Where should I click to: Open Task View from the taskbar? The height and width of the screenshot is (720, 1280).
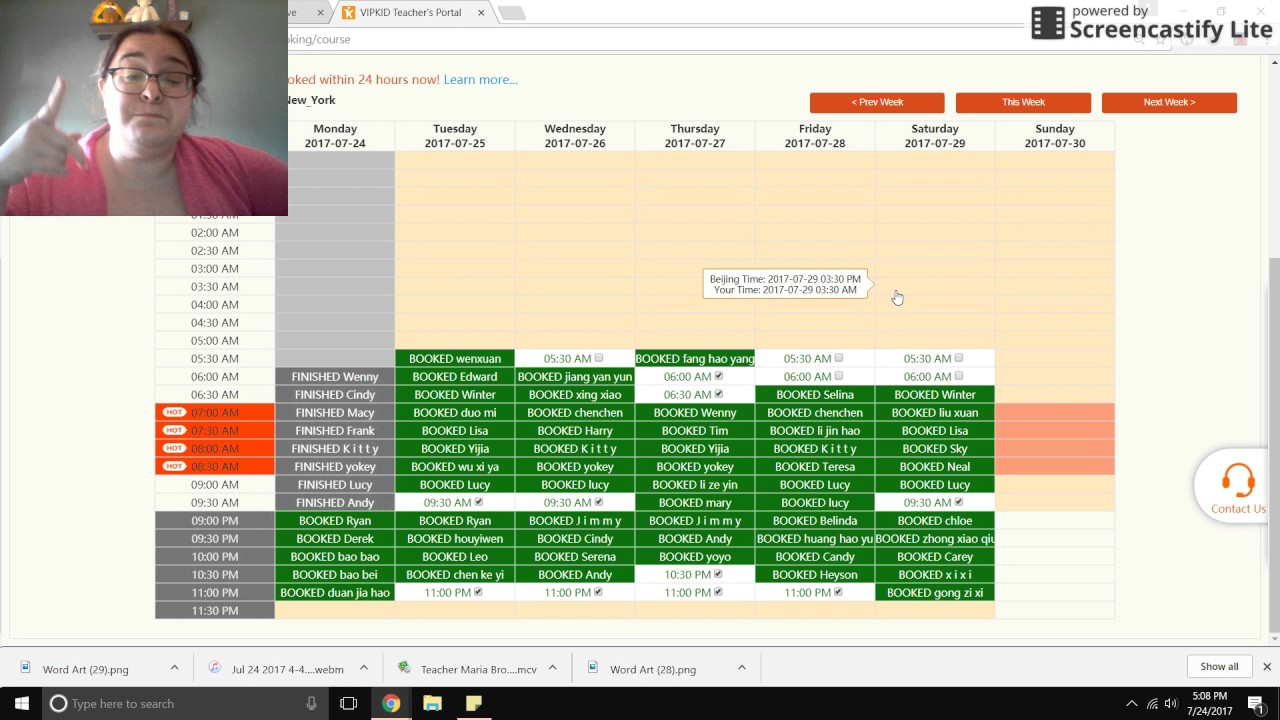(x=348, y=704)
